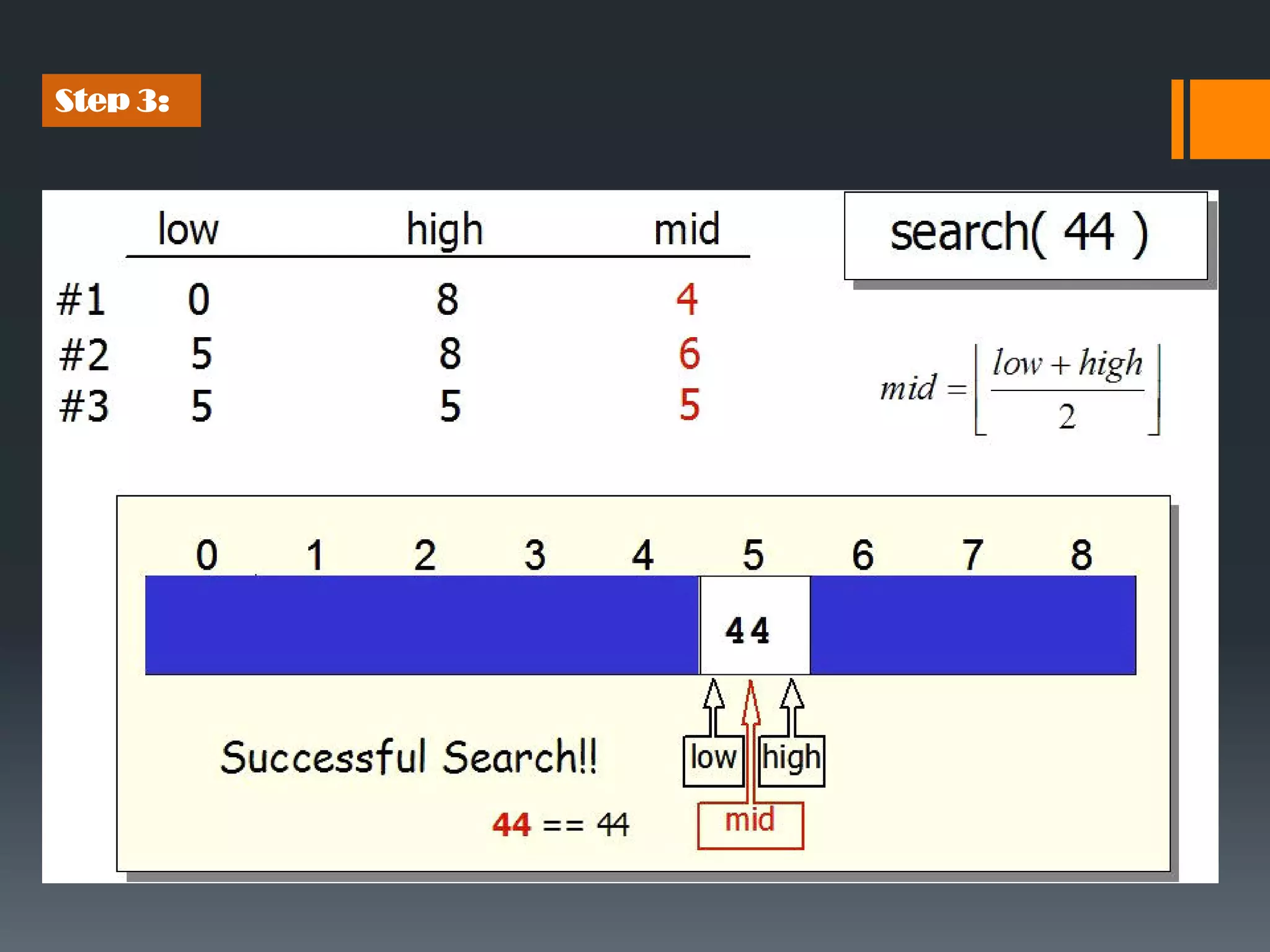Click the #3 row label
Screen dimensions: 1270x952
(84, 407)
